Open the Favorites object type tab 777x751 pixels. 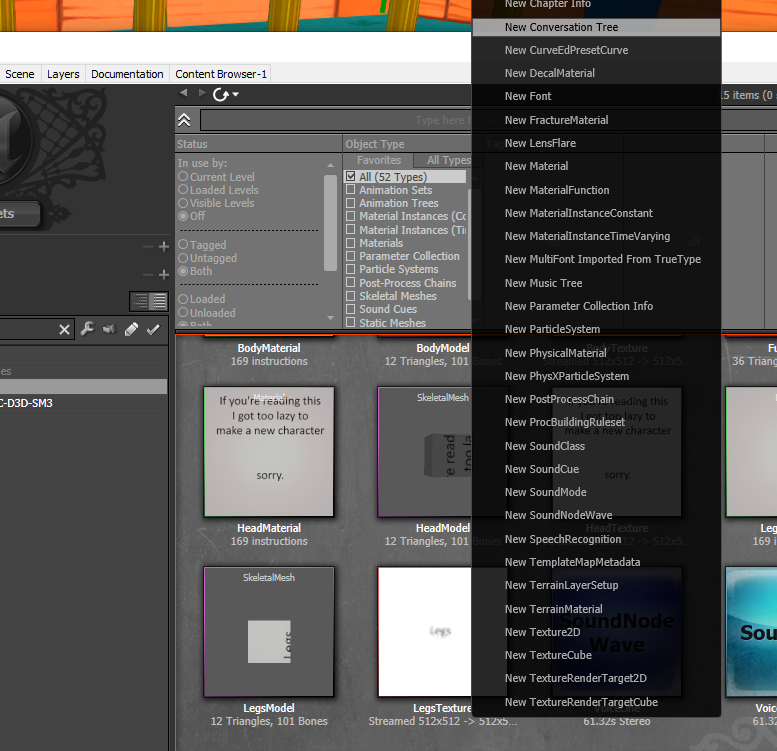(x=379, y=161)
